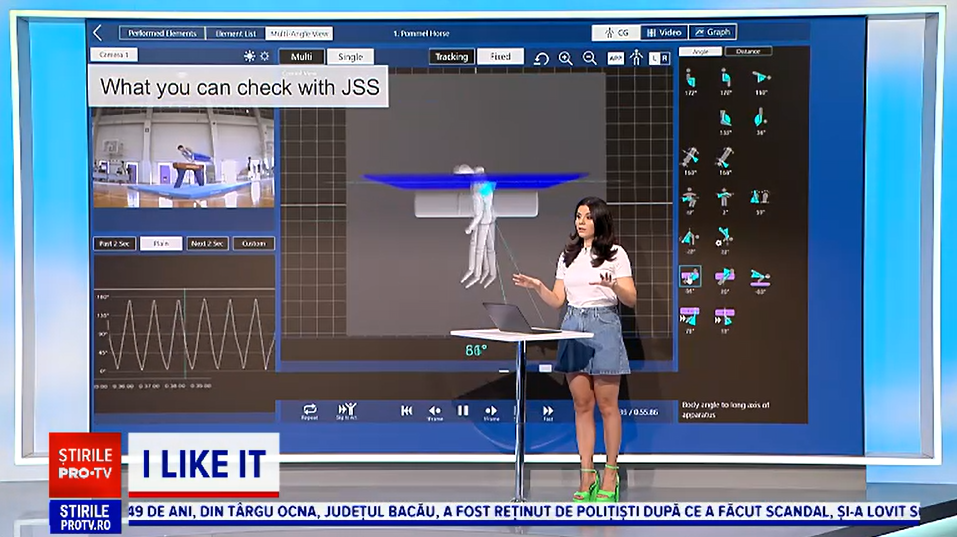Select the highlighted body-to-apparatus angle icon
The image size is (957, 537).
(690, 278)
